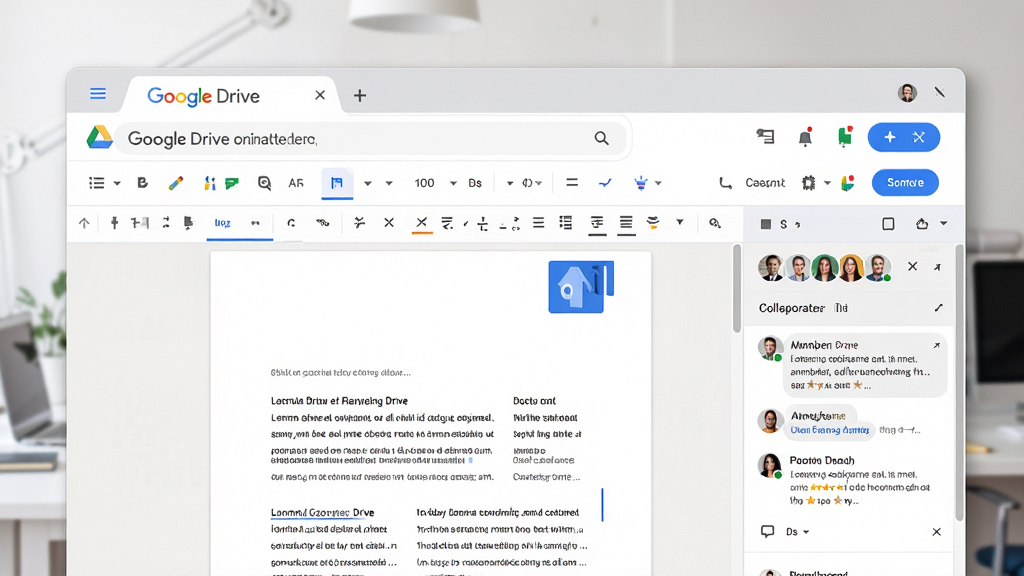Click the sidebar panel scrollbar

point(959,382)
